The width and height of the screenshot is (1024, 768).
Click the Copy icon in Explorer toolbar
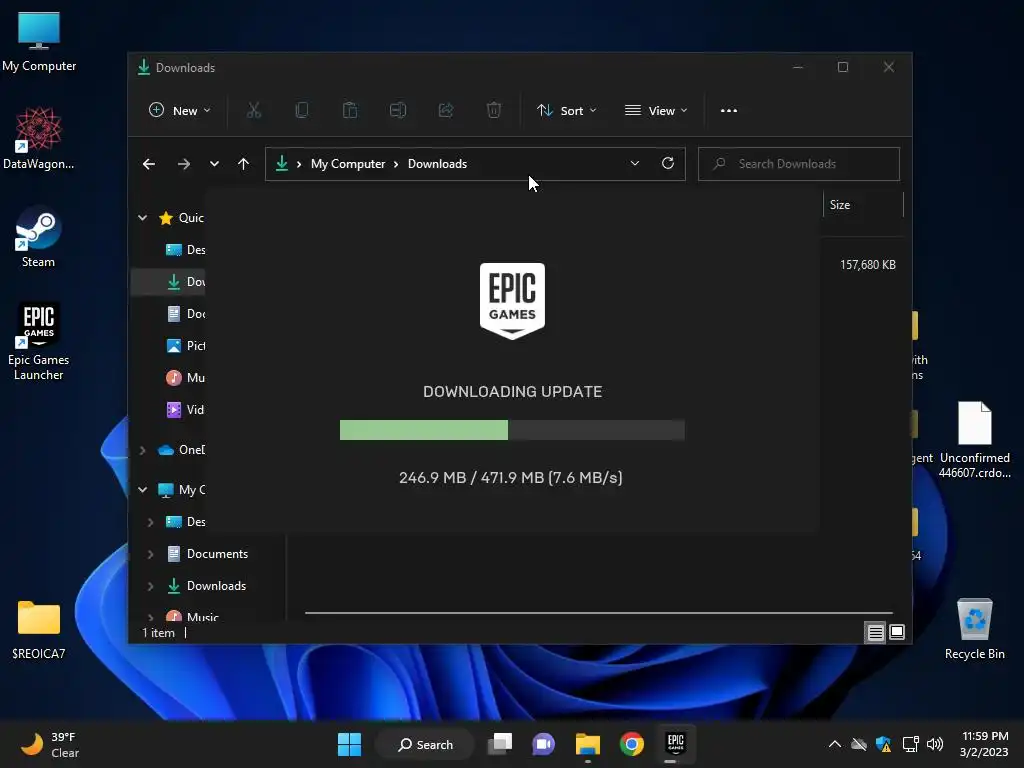[302, 110]
